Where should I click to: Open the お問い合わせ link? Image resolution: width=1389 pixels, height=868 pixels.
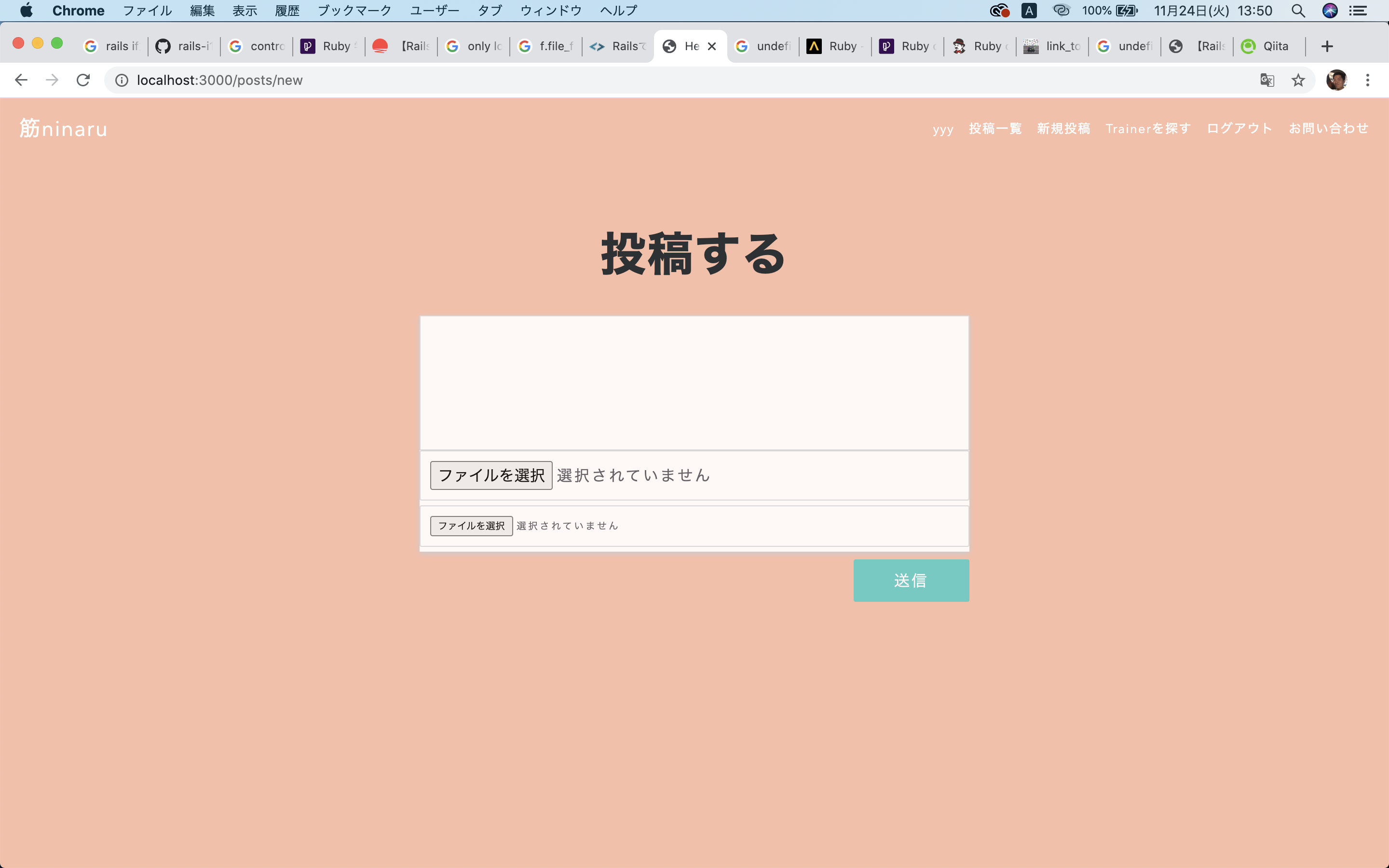1328,128
